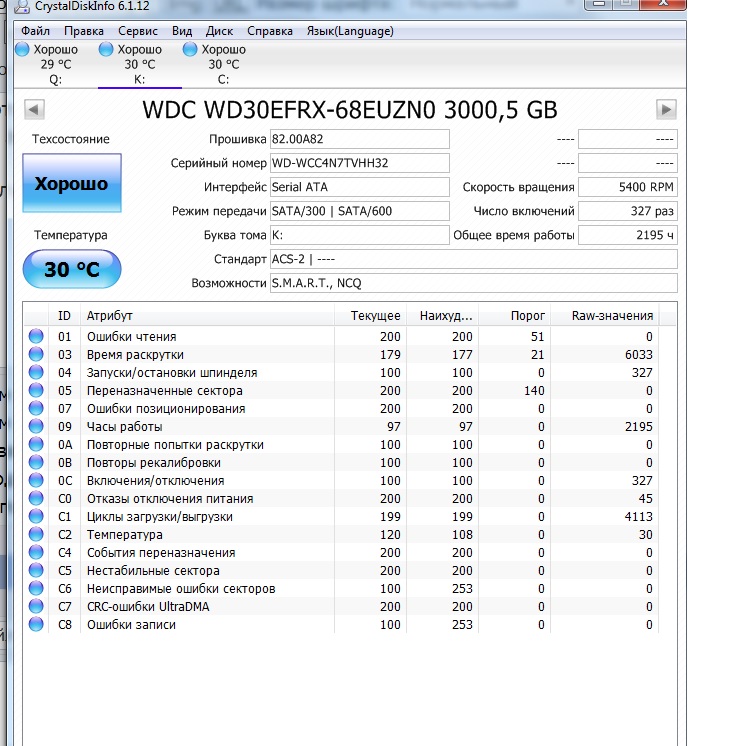Open the Вид menu
The height and width of the screenshot is (746, 741).
pos(182,31)
